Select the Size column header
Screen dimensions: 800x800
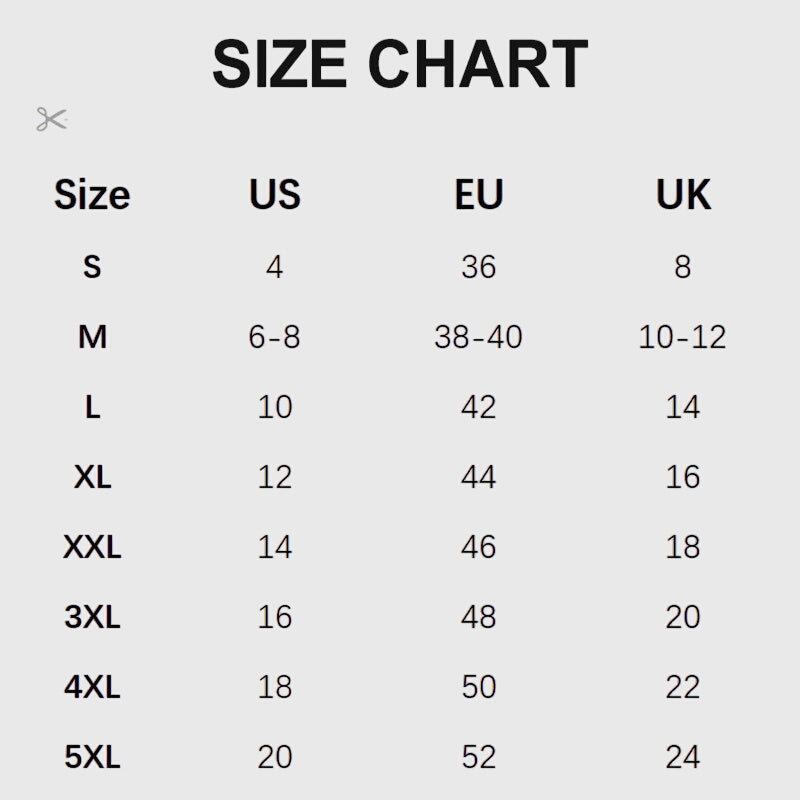92,195
